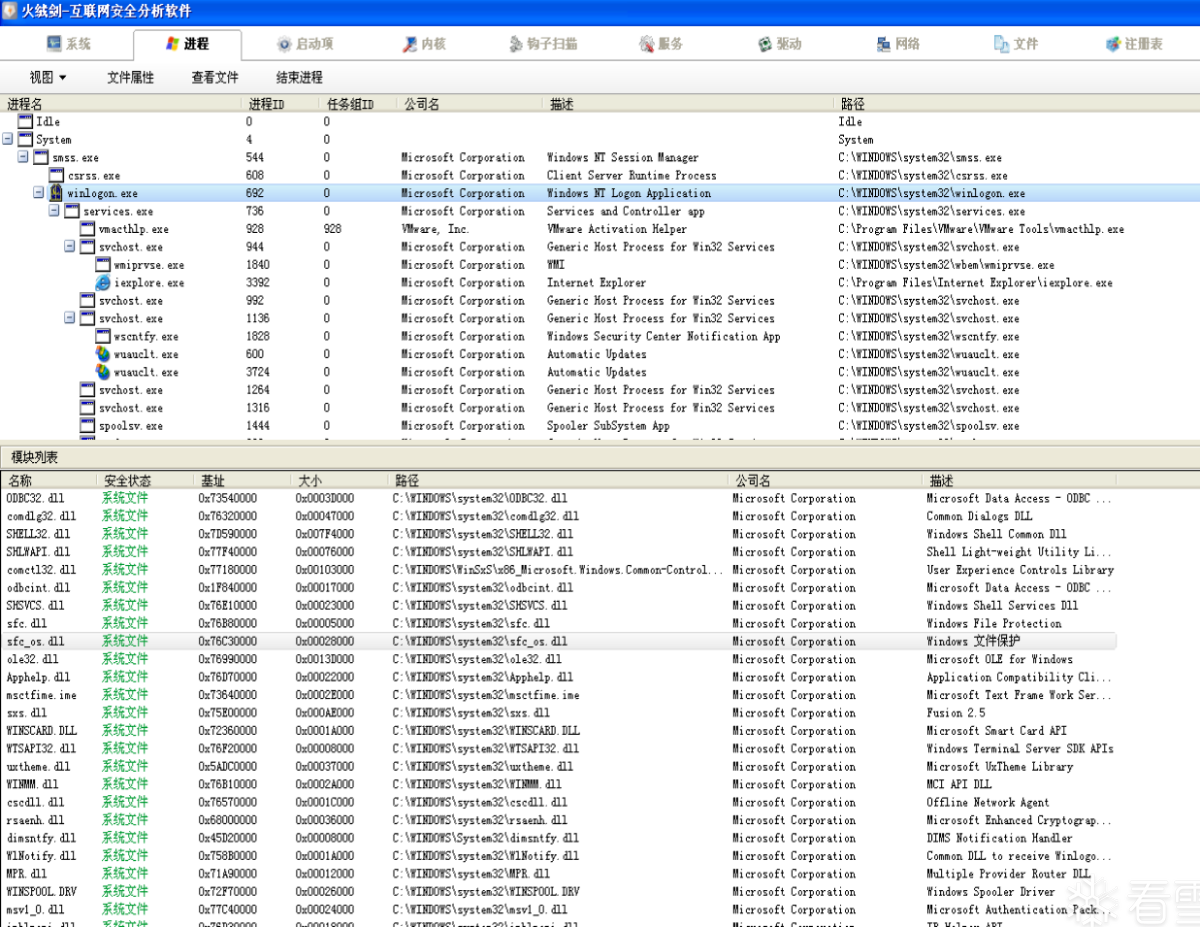This screenshot has height=927, width=1200.
Task: Select the comdlg32.dll module row
Action: (x=559, y=516)
